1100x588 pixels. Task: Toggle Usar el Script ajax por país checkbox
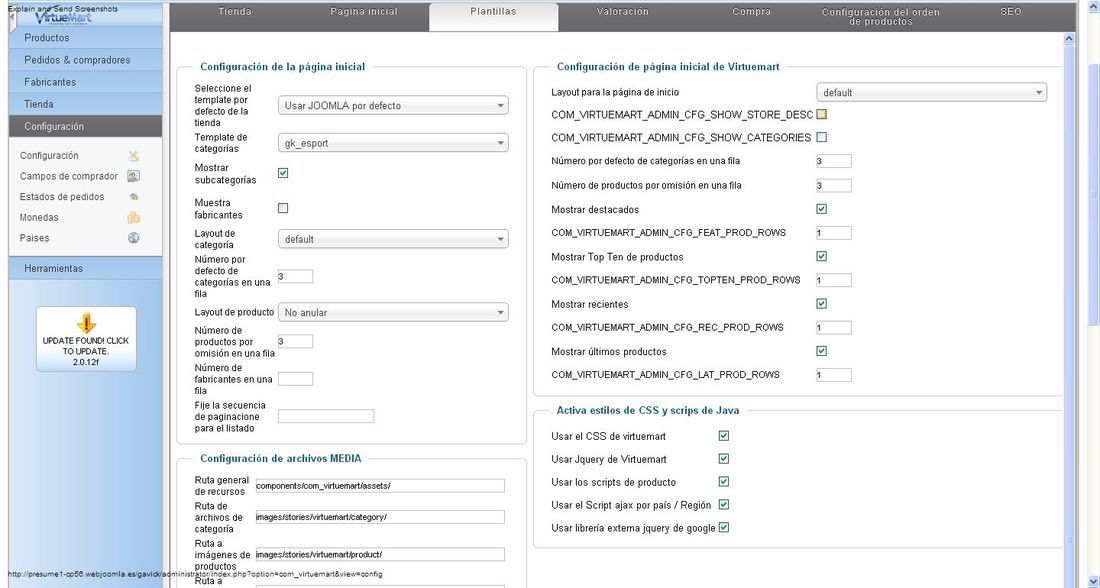click(724, 504)
